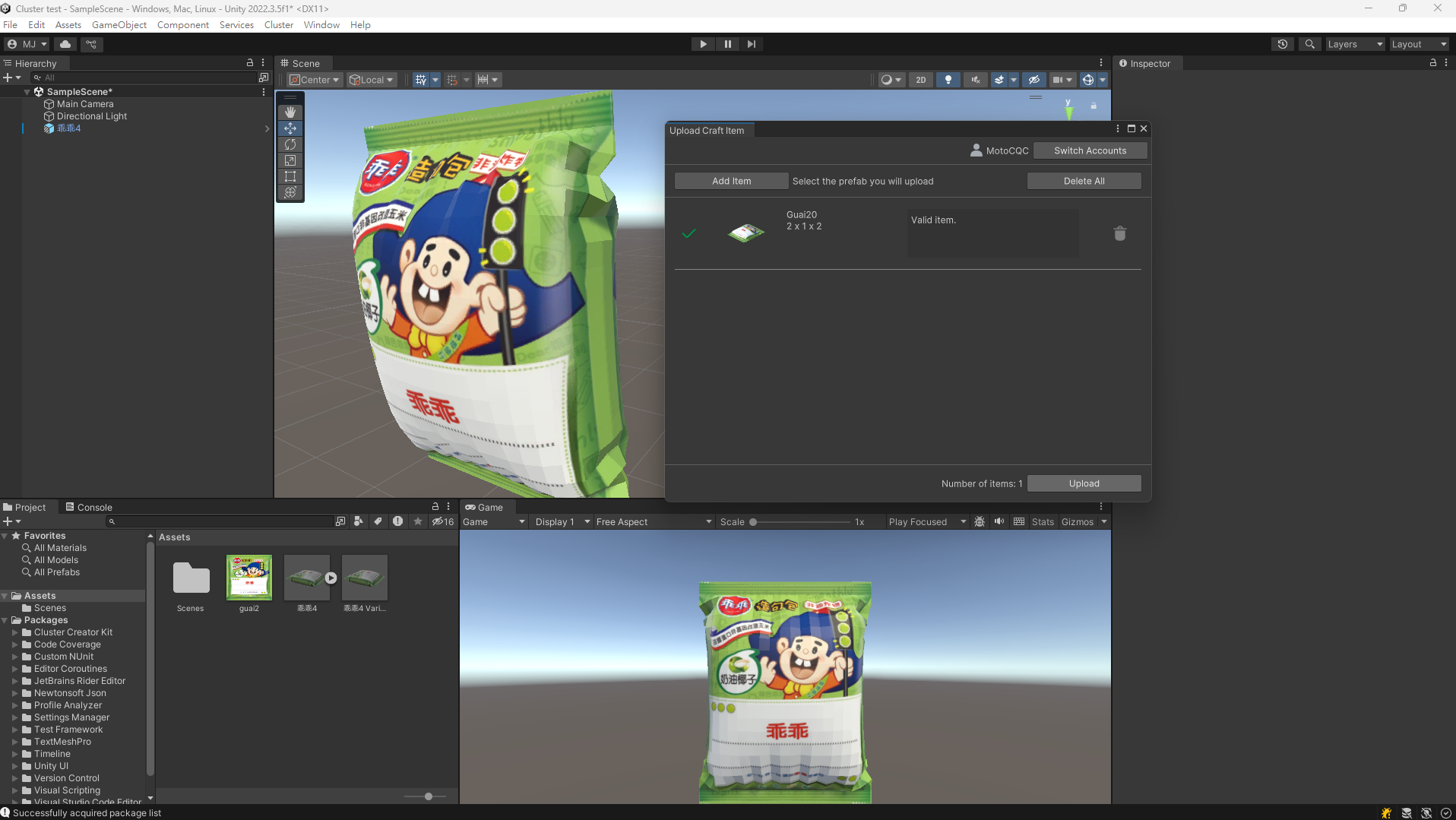Toggle scene effects like skybox and fog

click(x=999, y=80)
